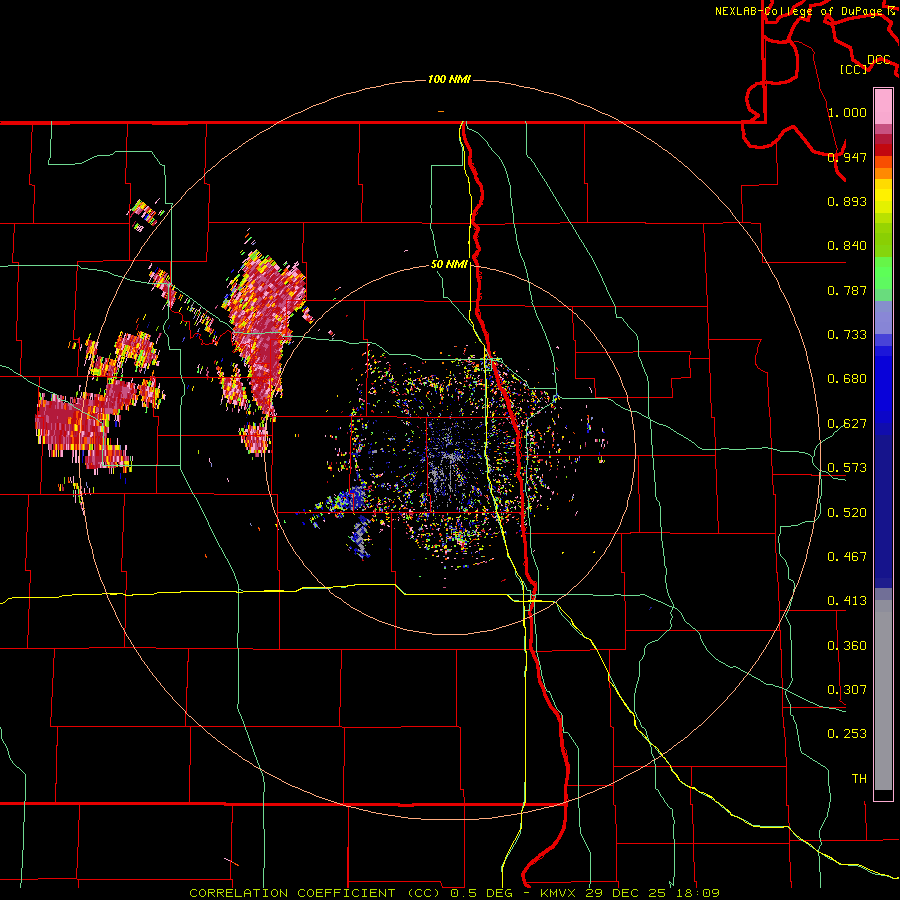900x900 pixels.
Task: Click the 1.000 scale value
Action: tap(847, 112)
